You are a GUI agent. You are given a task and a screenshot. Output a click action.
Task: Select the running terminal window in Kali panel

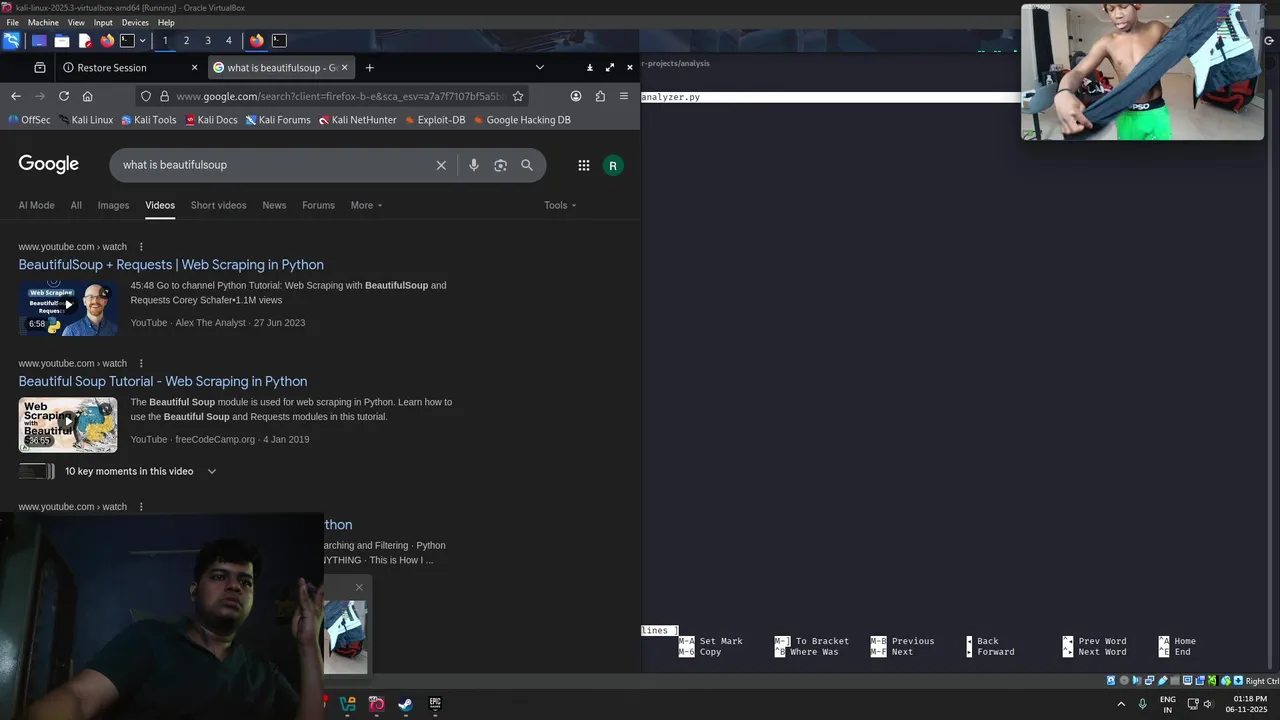pyautogui.click(x=279, y=41)
